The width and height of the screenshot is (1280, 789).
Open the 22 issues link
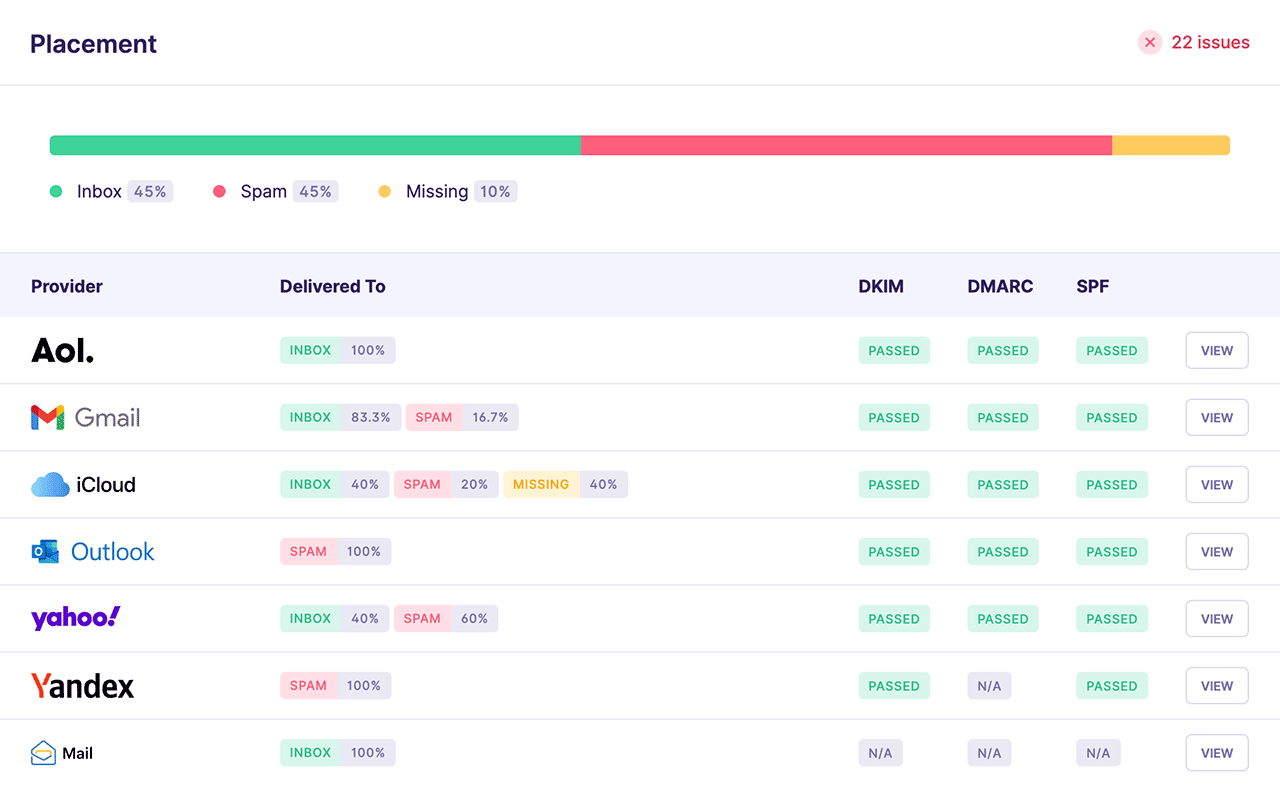(x=1210, y=42)
